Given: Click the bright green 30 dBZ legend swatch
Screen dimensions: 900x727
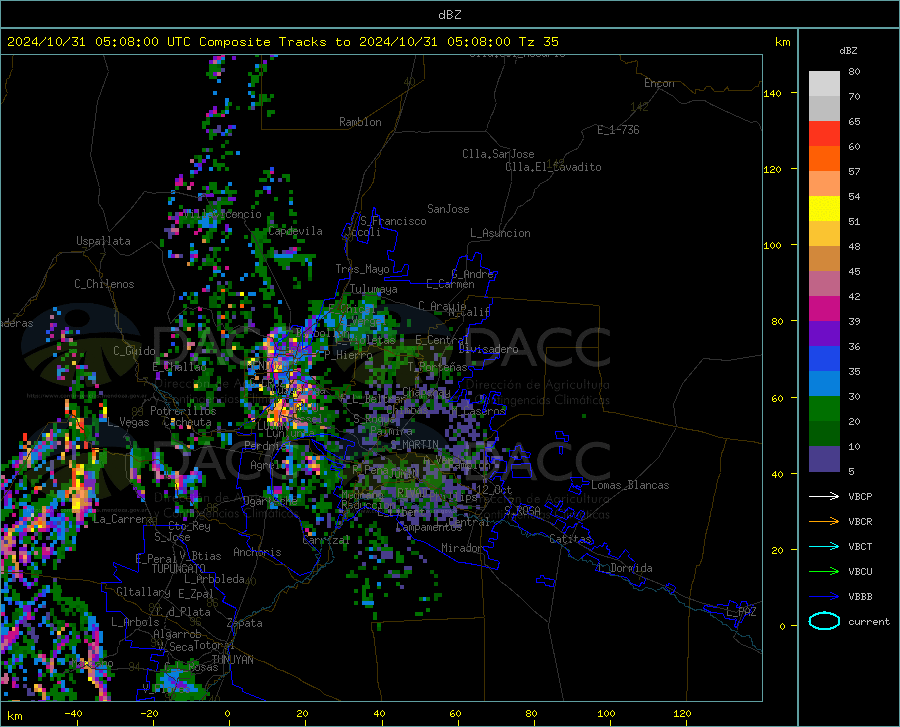Looking at the screenshot, I should pyautogui.click(x=824, y=409).
